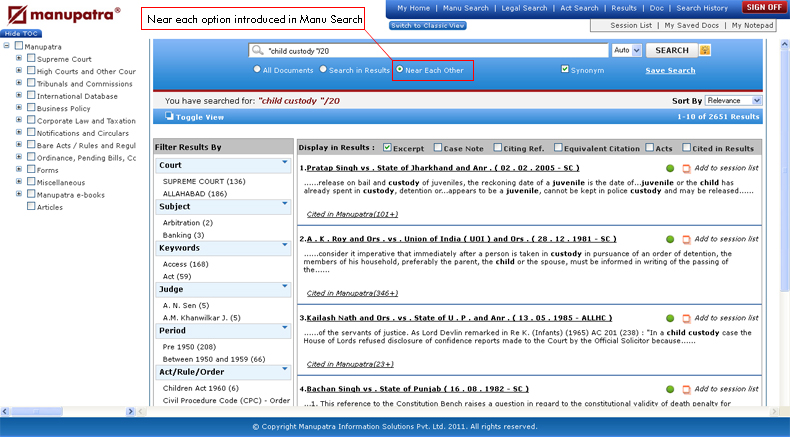Click Toggle View text
This screenshot has width=790, height=437.
tap(200, 117)
